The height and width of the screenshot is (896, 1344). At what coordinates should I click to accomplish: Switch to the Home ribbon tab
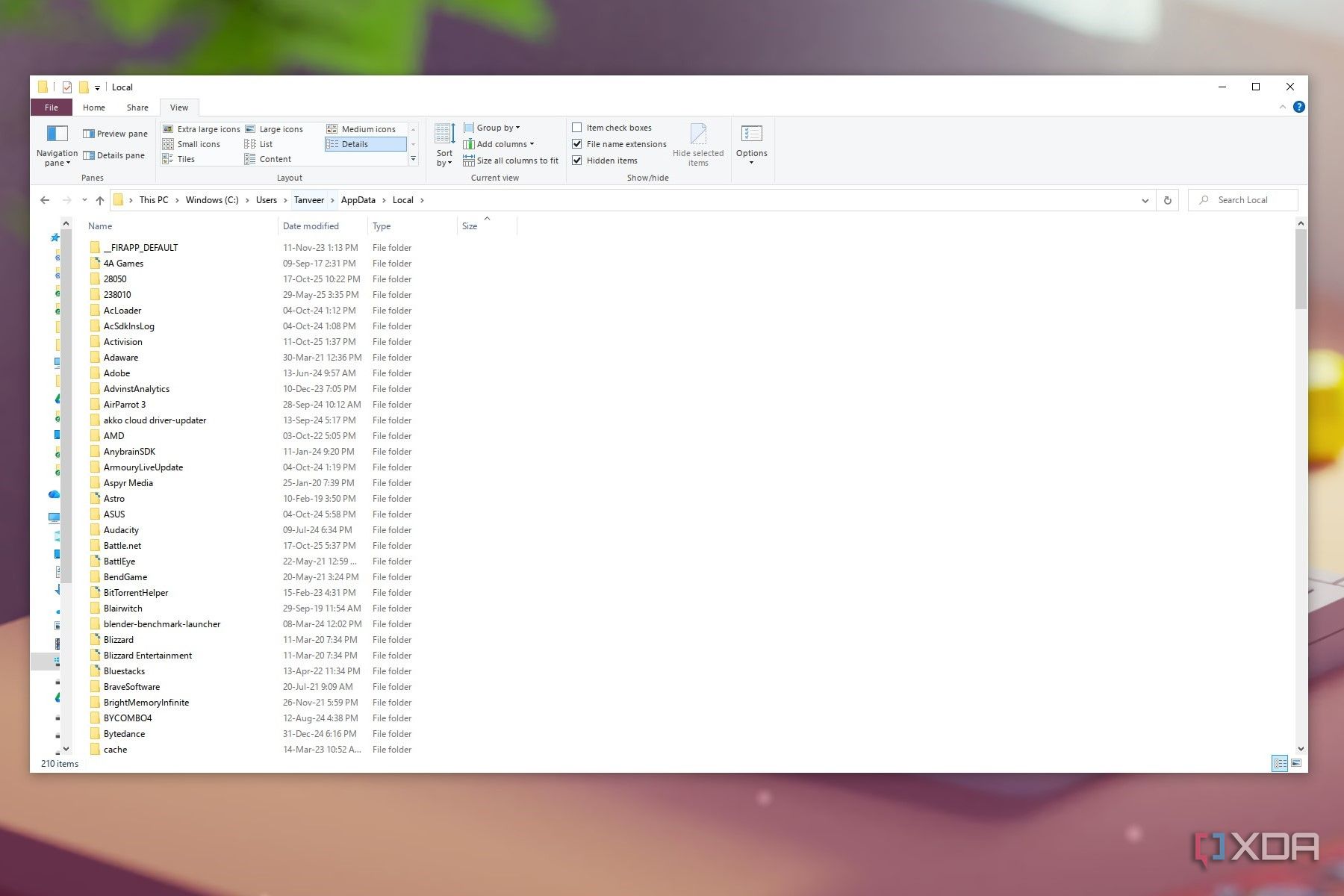coord(94,108)
